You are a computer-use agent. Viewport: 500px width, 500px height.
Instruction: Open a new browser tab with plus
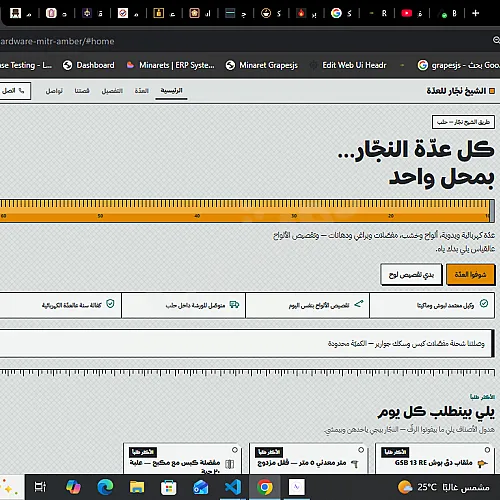476,13
